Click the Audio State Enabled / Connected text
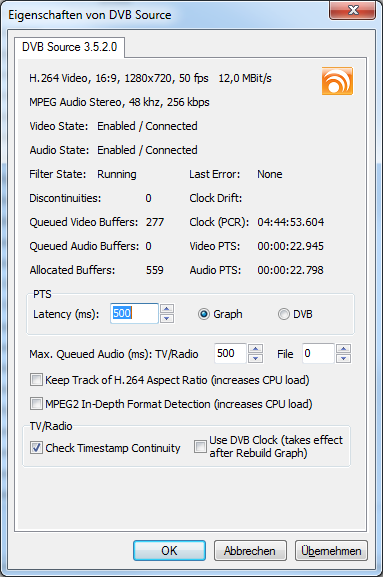This screenshot has width=383, height=577. pyautogui.click(x=147, y=150)
